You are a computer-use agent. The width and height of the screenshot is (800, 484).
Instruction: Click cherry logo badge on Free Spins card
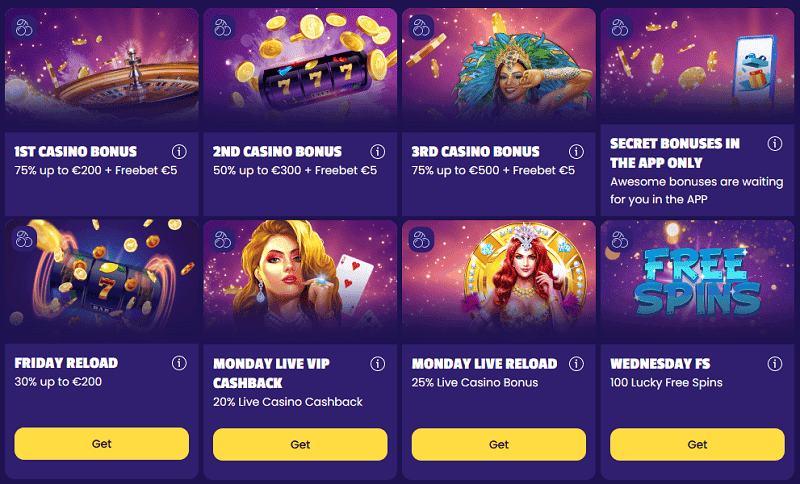point(619,239)
